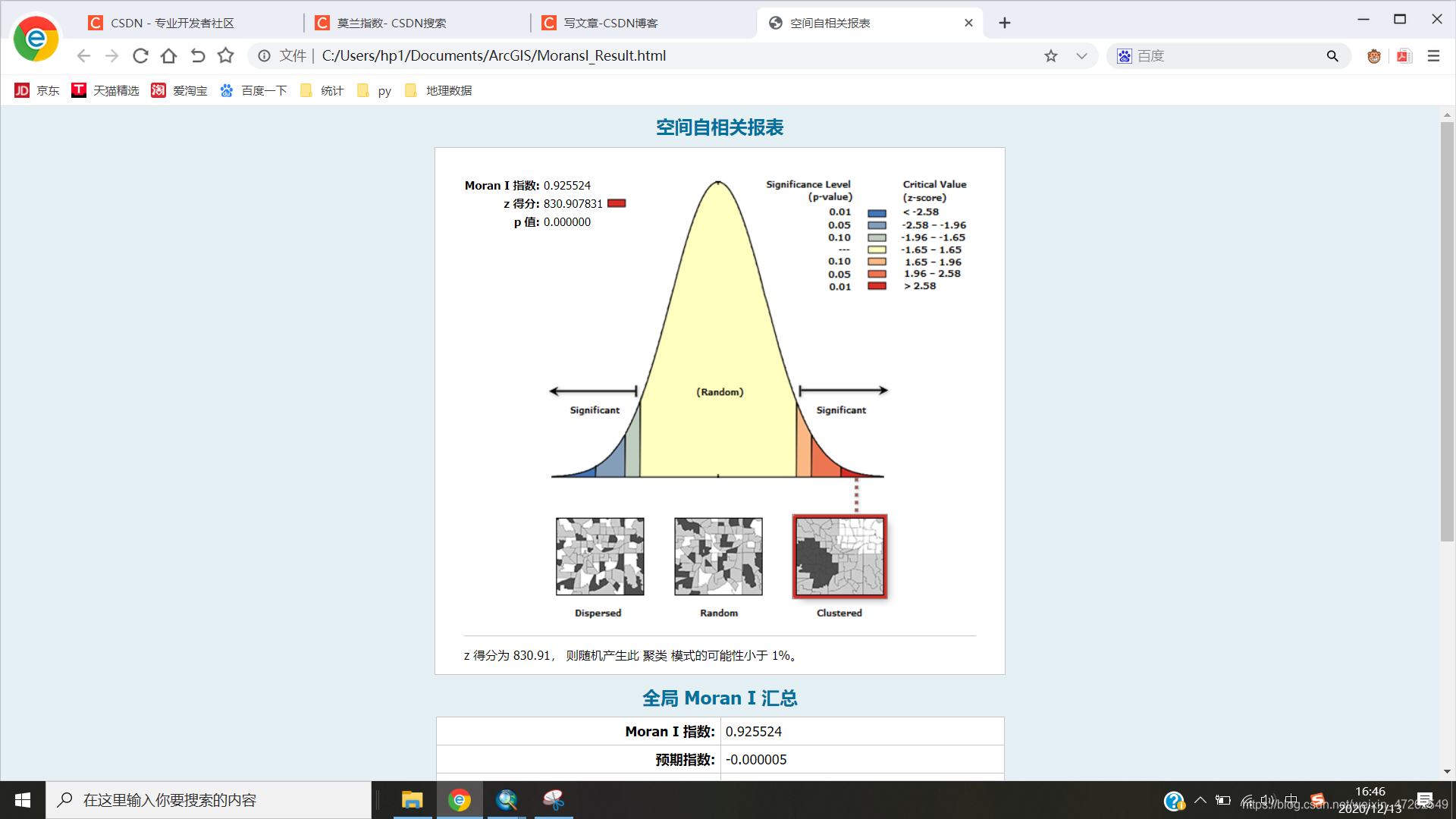The width and height of the screenshot is (1456, 819).
Task: Show hidden system tray icons
Action: (1200, 800)
